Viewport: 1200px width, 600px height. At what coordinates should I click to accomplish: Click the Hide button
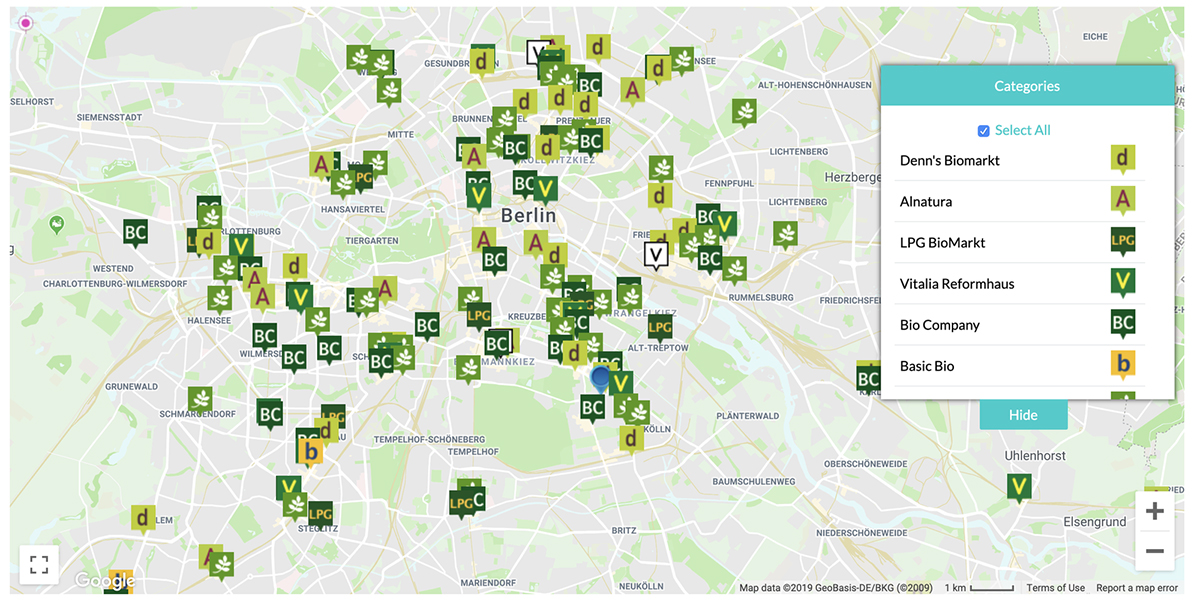pyautogui.click(x=1023, y=415)
